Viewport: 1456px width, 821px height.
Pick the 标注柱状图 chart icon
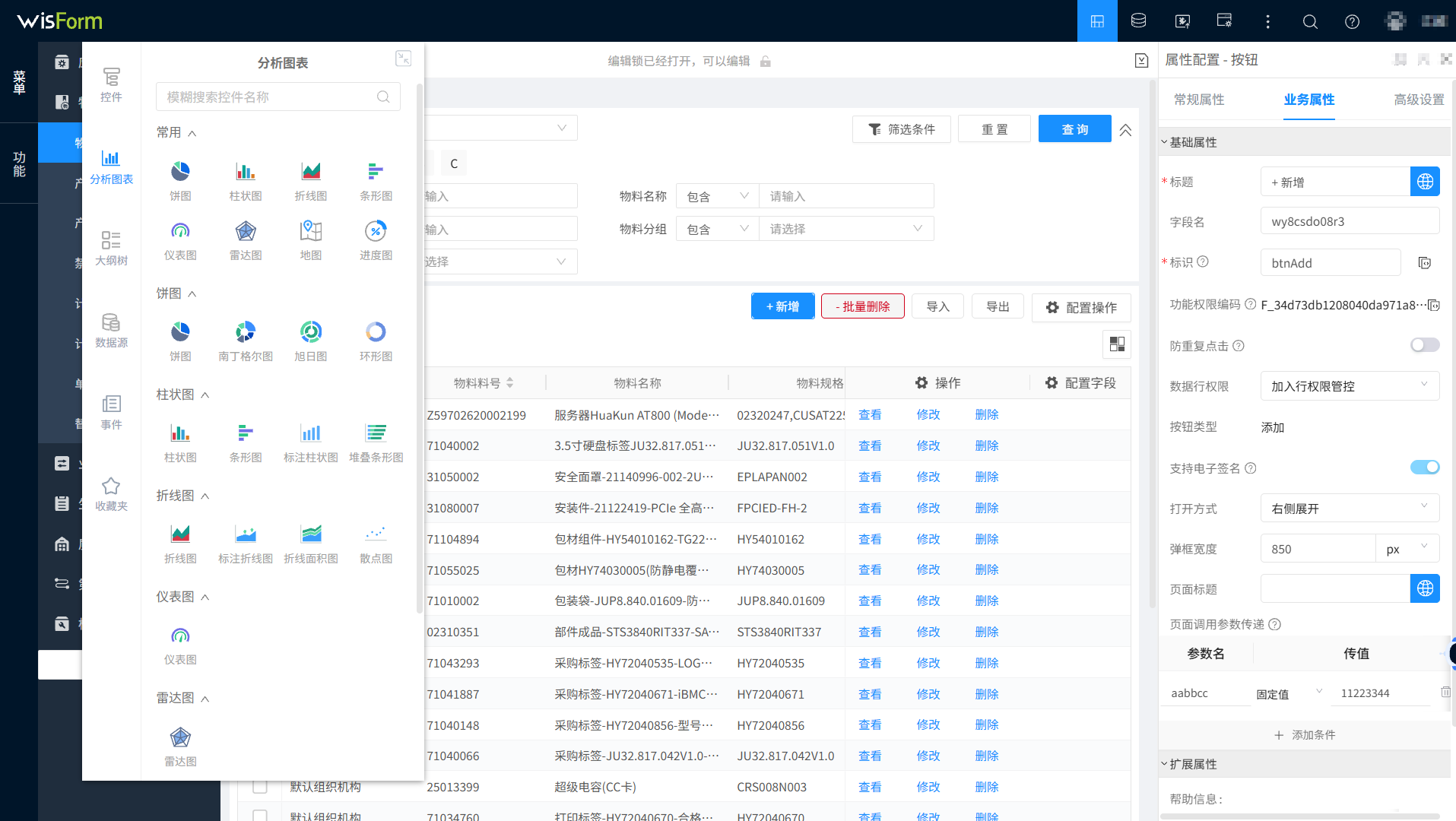click(311, 442)
